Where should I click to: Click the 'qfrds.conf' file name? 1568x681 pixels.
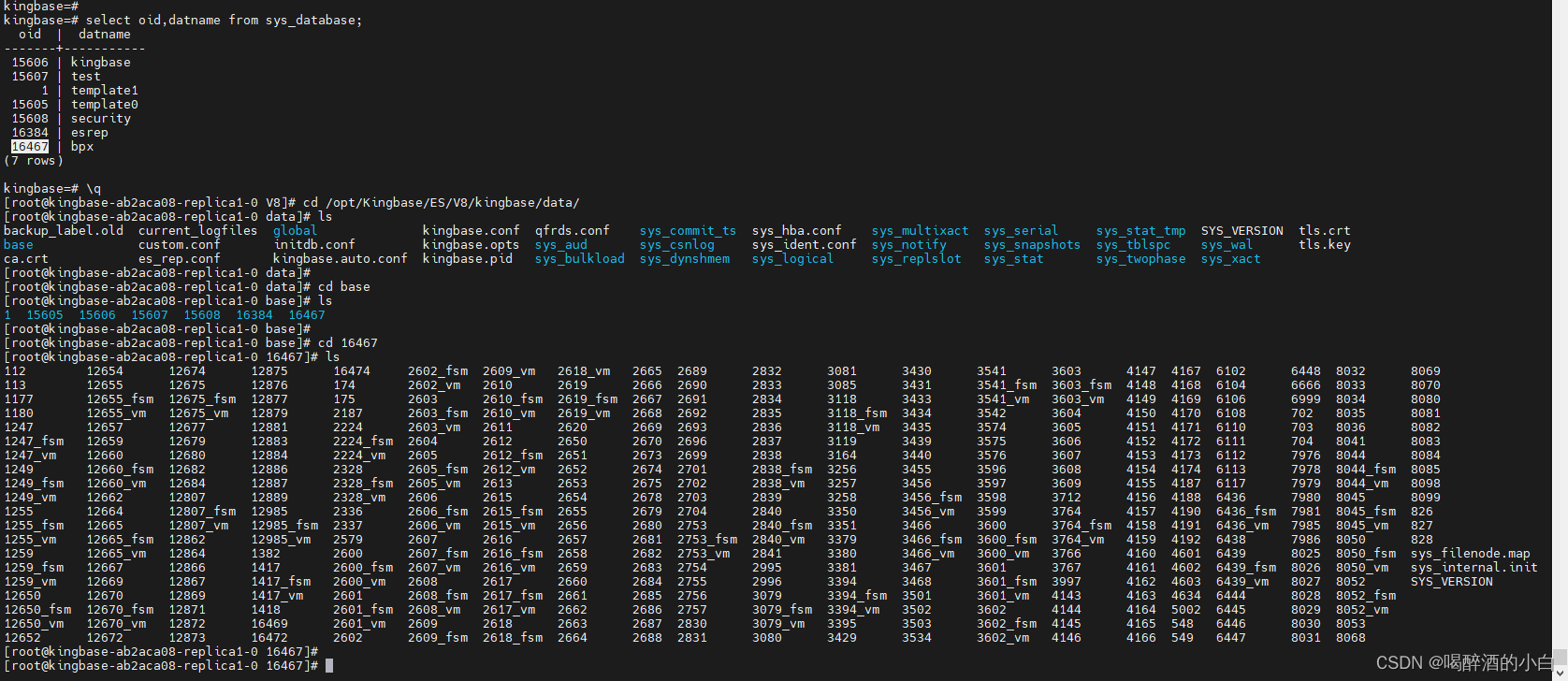click(x=573, y=231)
